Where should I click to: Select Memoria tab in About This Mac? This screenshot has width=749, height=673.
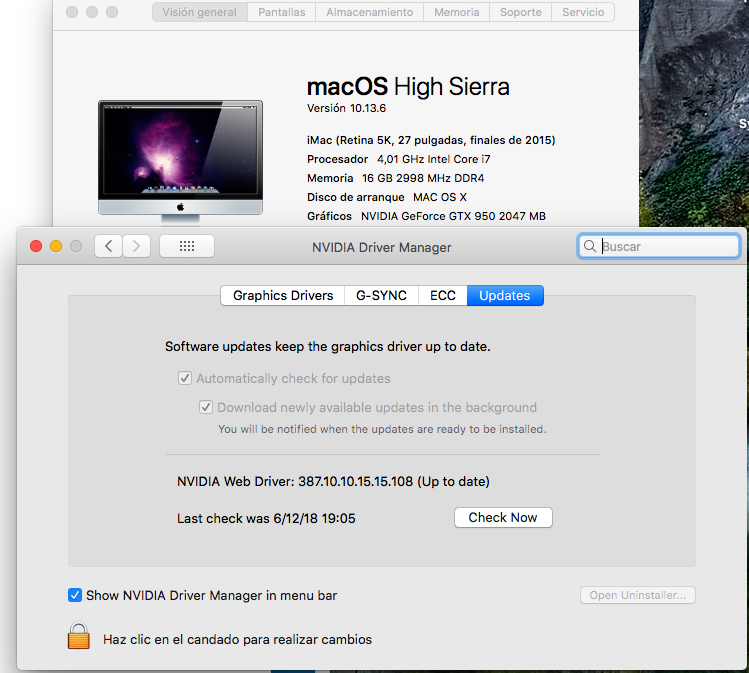coord(457,12)
